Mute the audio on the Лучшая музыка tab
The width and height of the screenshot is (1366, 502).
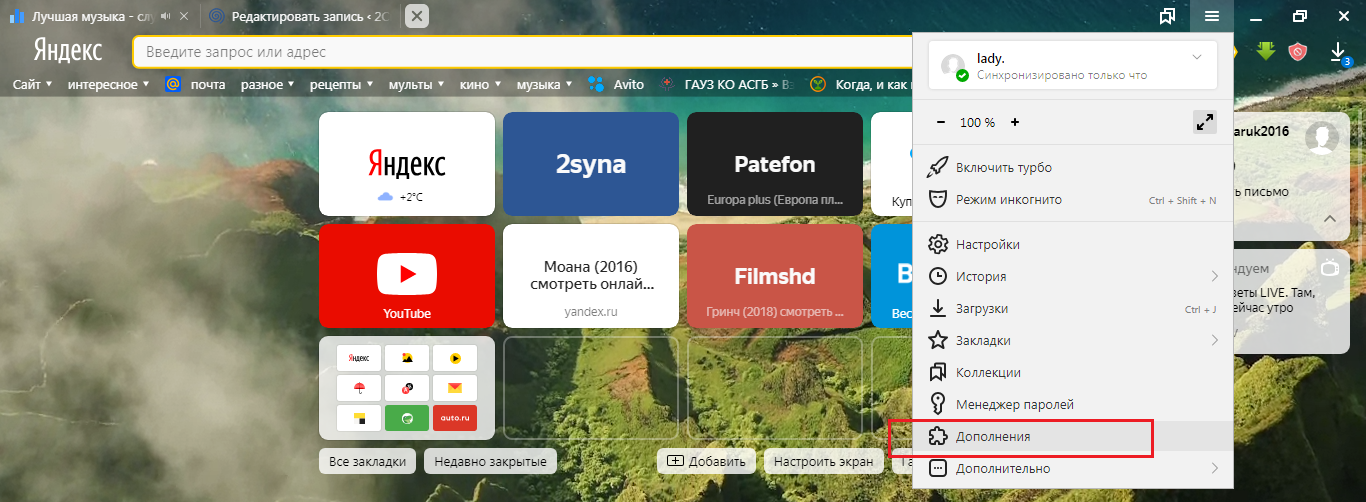tap(166, 16)
